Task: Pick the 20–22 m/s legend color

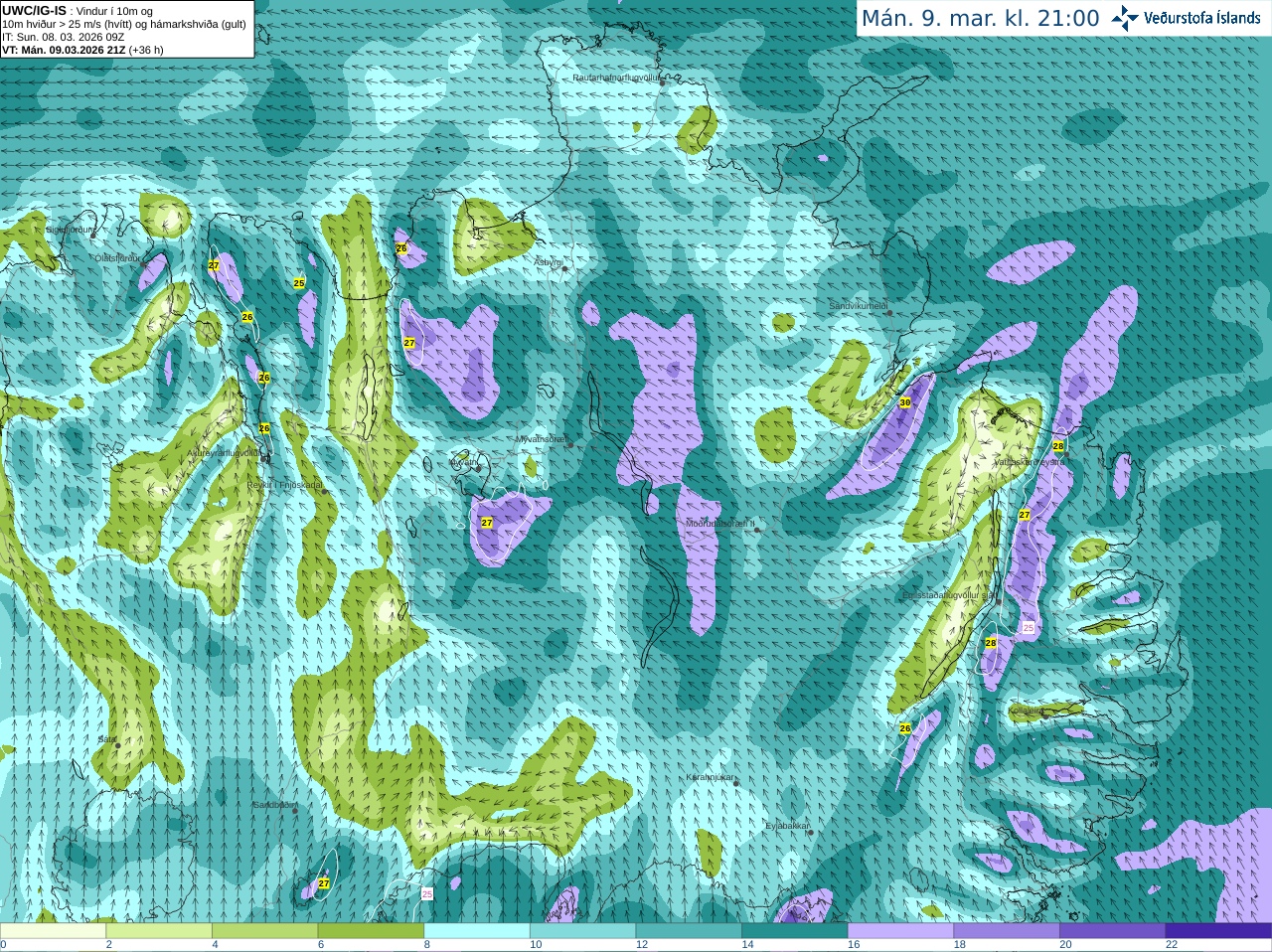Action: [1113, 931]
